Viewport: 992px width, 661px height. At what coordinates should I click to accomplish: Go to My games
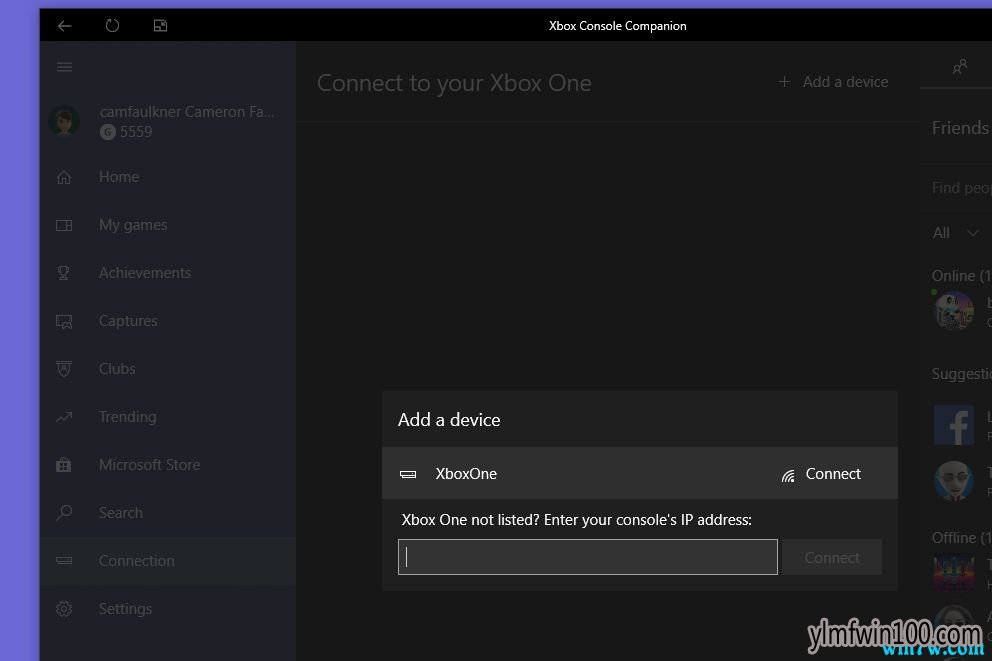(x=168, y=225)
